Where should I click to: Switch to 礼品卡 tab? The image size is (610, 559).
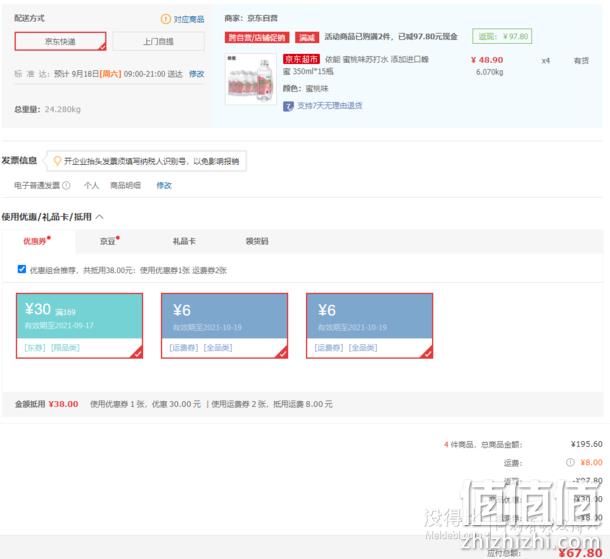pyautogui.click(x=184, y=241)
